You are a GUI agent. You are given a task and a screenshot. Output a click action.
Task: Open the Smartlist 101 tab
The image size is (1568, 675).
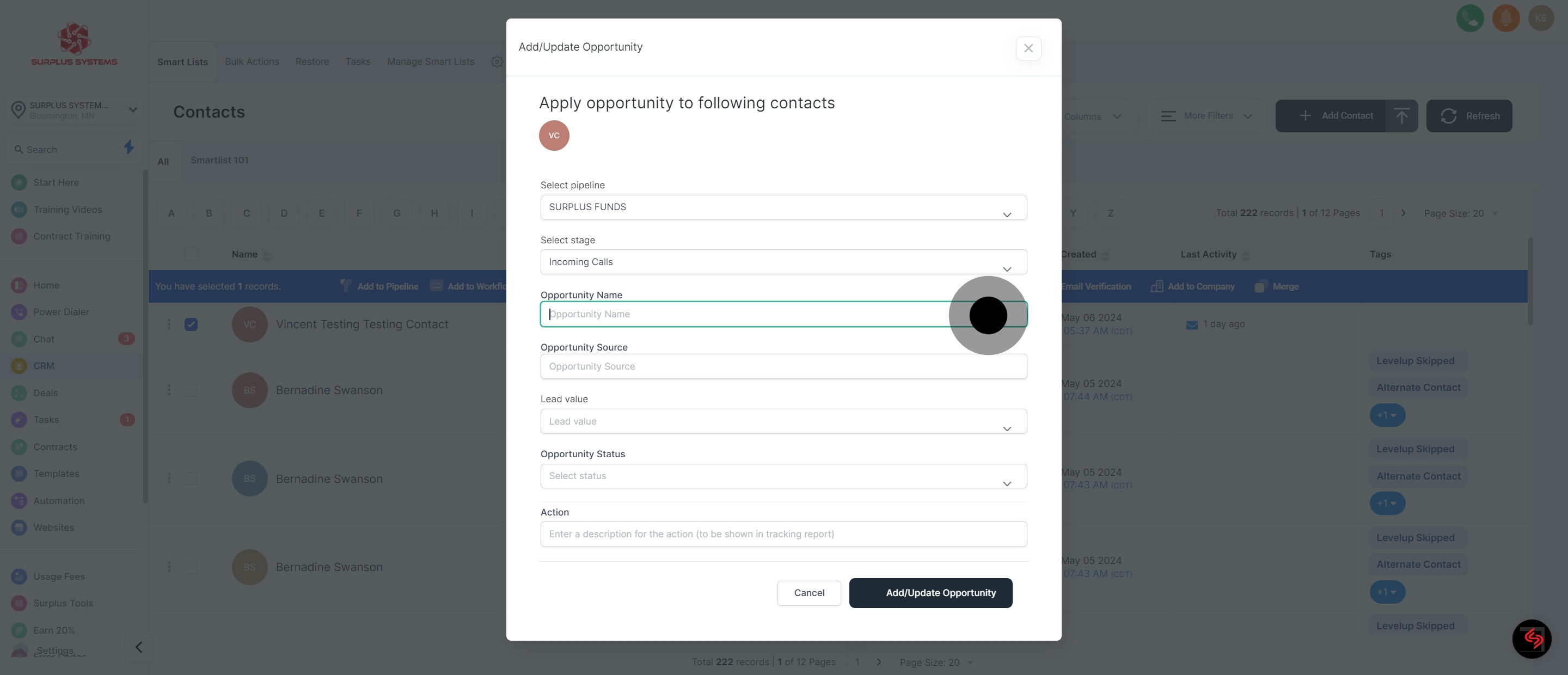(219, 160)
